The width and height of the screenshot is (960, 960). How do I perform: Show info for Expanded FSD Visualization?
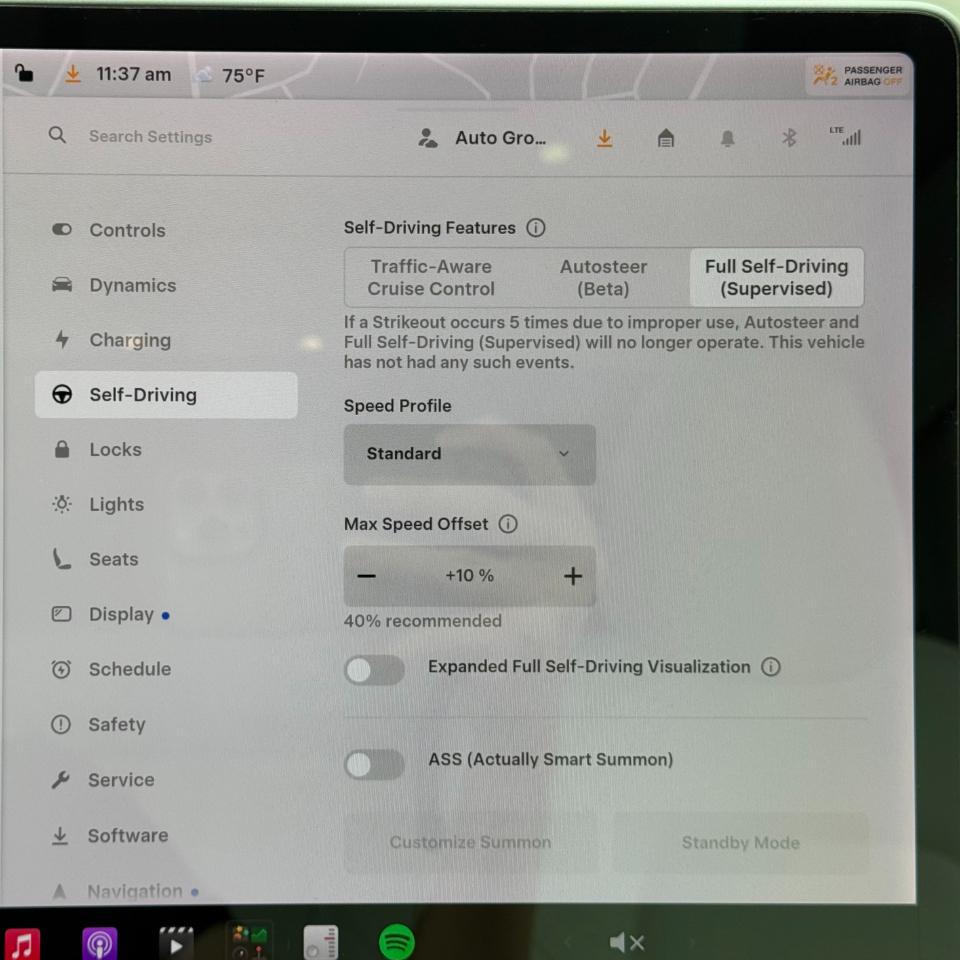pyautogui.click(x=771, y=667)
